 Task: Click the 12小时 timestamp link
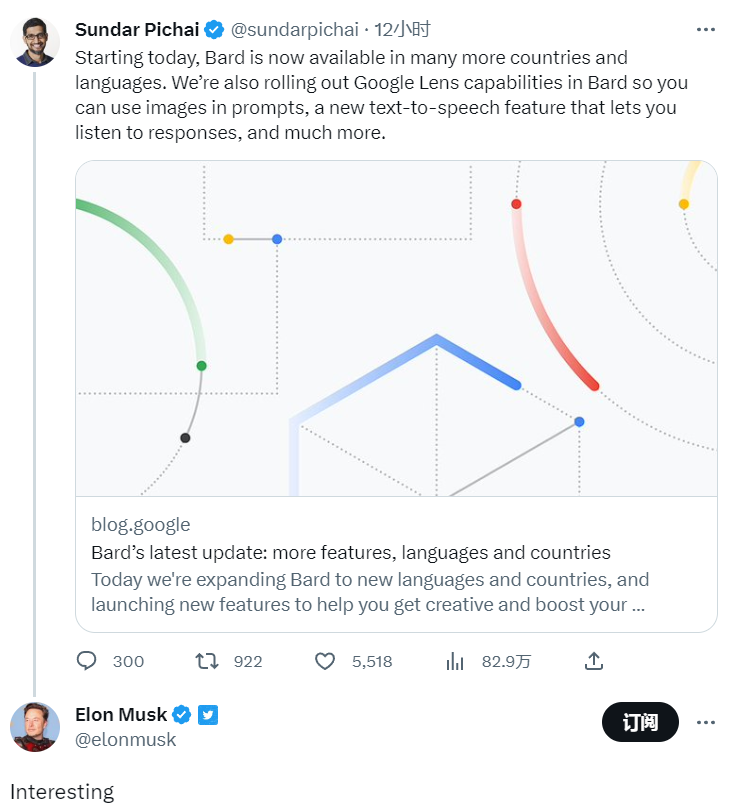pyautogui.click(x=402, y=29)
